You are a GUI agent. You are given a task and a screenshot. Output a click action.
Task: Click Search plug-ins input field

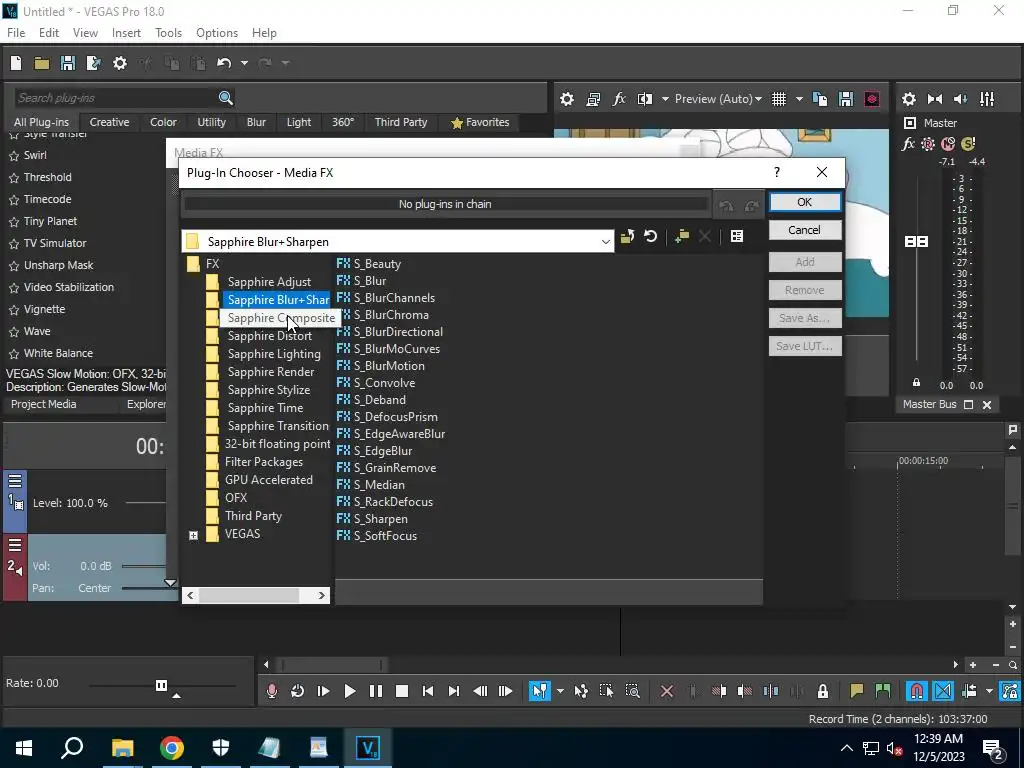pyautogui.click(x=115, y=98)
